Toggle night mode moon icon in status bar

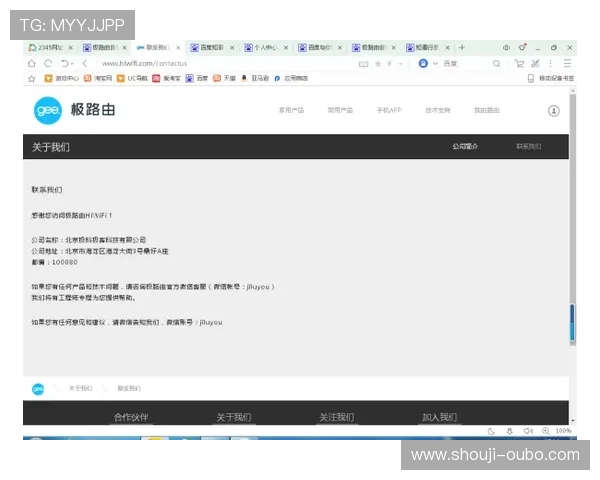click(x=491, y=431)
